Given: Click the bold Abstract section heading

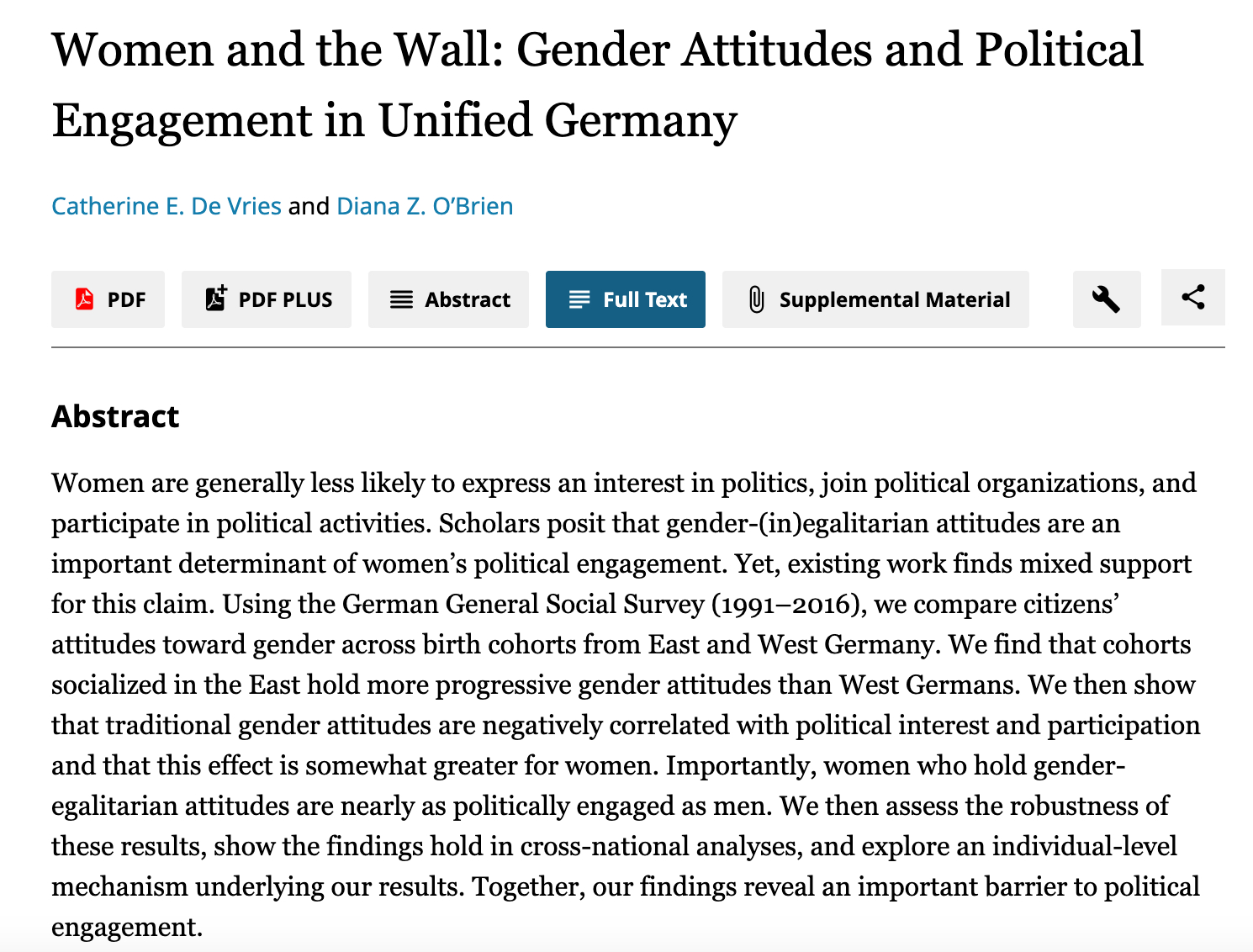Looking at the screenshot, I should 115,416.
